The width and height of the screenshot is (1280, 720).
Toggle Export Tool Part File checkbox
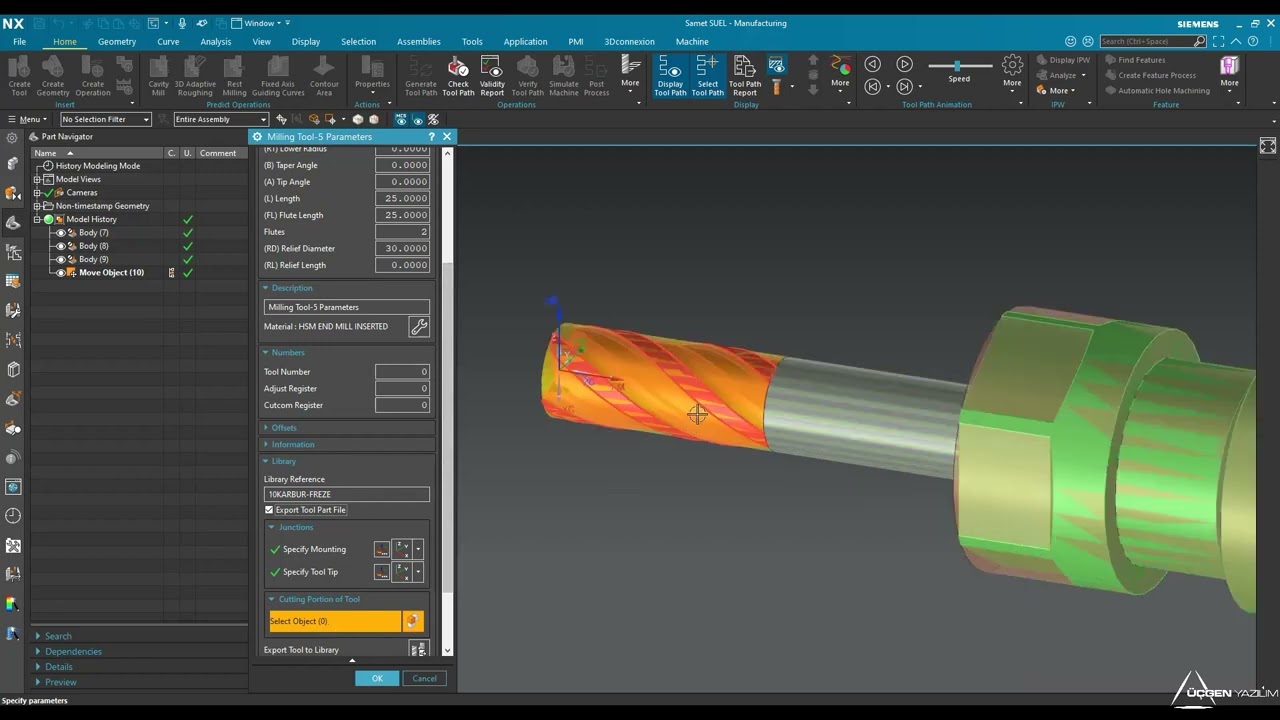(x=269, y=510)
